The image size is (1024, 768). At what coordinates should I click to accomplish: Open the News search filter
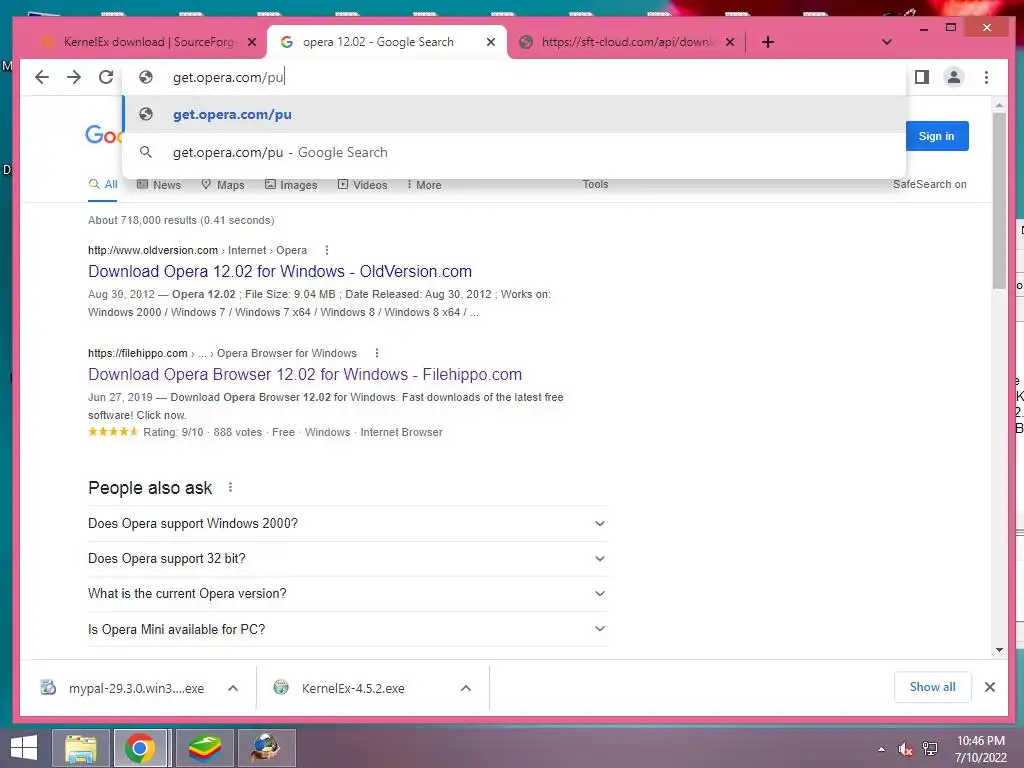(x=159, y=185)
